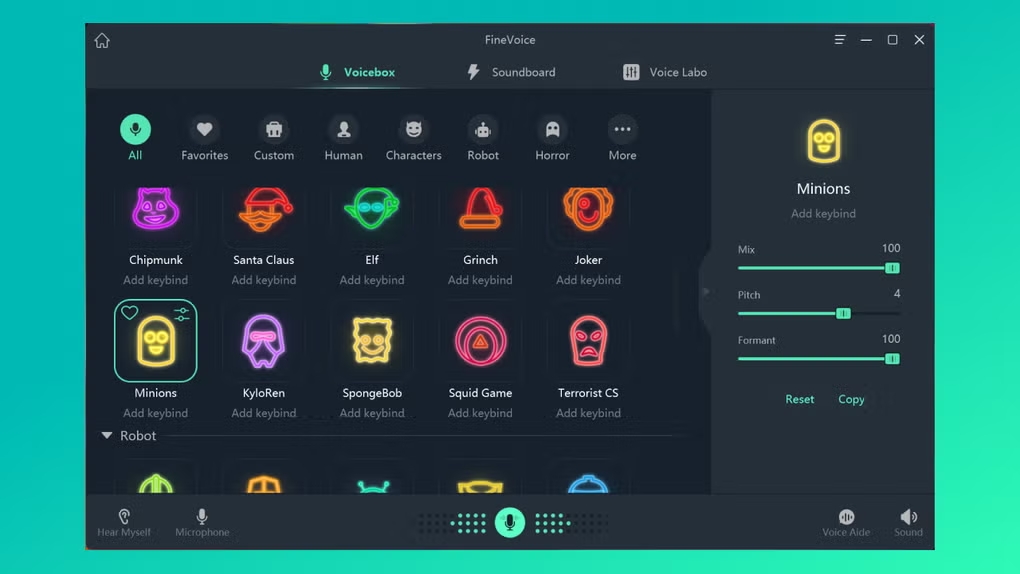Click the Copy button
This screenshot has width=1020, height=574.
click(851, 399)
